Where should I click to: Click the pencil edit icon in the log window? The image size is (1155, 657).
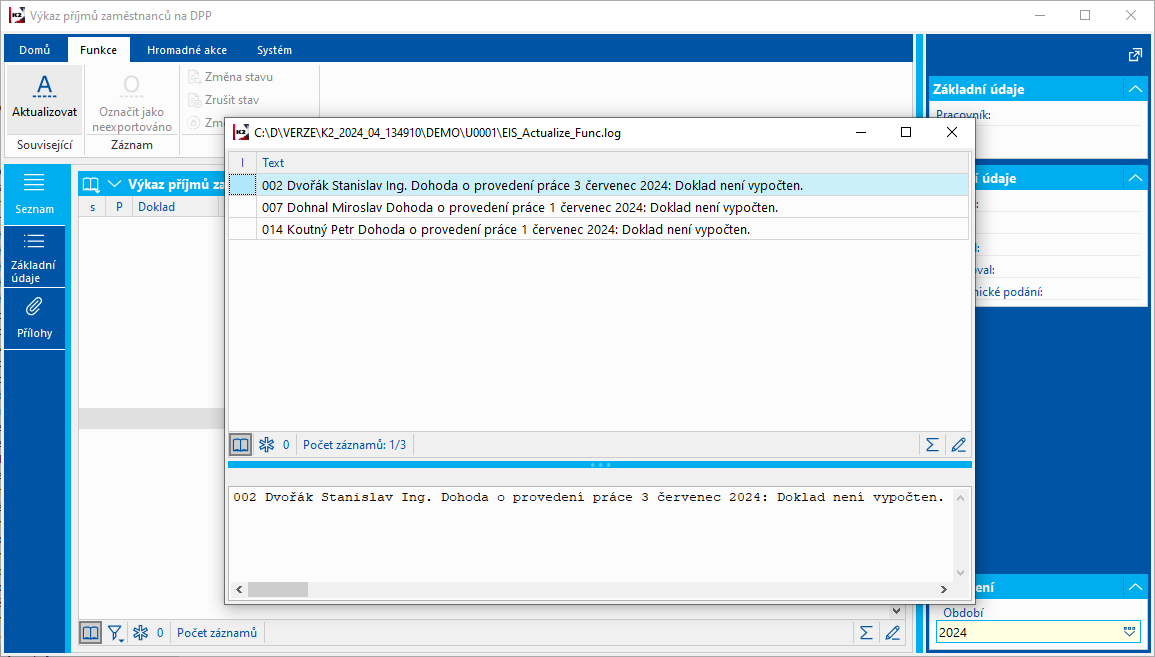pos(958,444)
